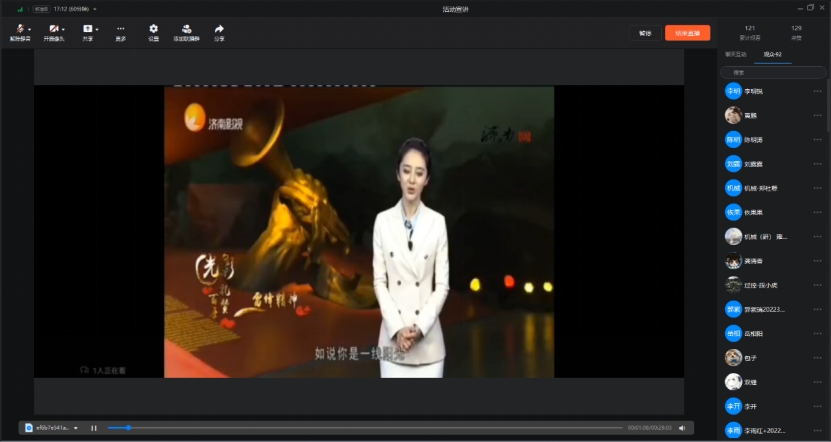831x442 pixels.
Task: Mute the video player volume icon
Action: [682, 428]
